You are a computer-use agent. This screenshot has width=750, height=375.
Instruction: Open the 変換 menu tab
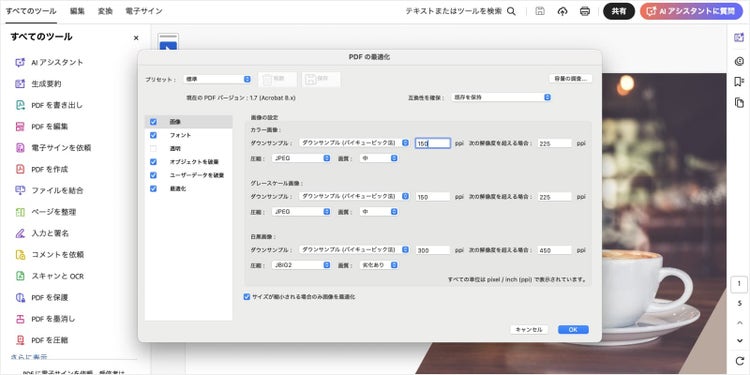coord(105,11)
